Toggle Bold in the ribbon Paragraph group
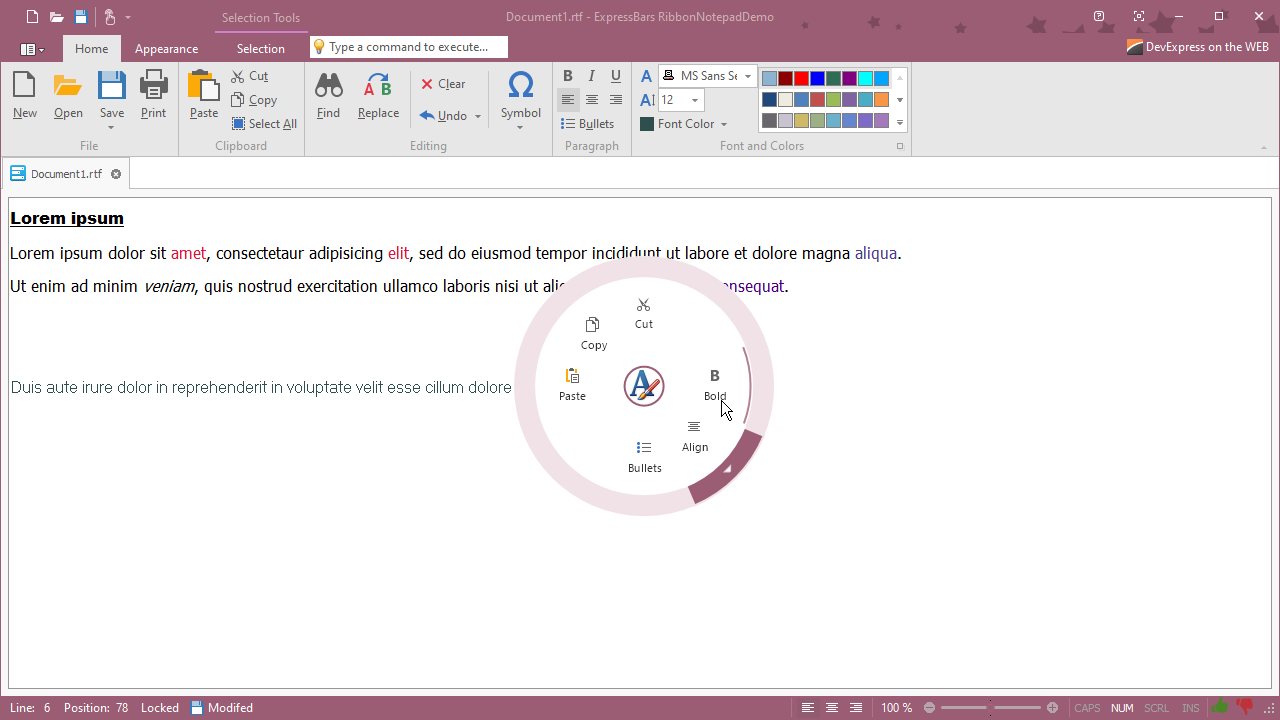The height and width of the screenshot is (720, 1280). click(x=568, y=76)
